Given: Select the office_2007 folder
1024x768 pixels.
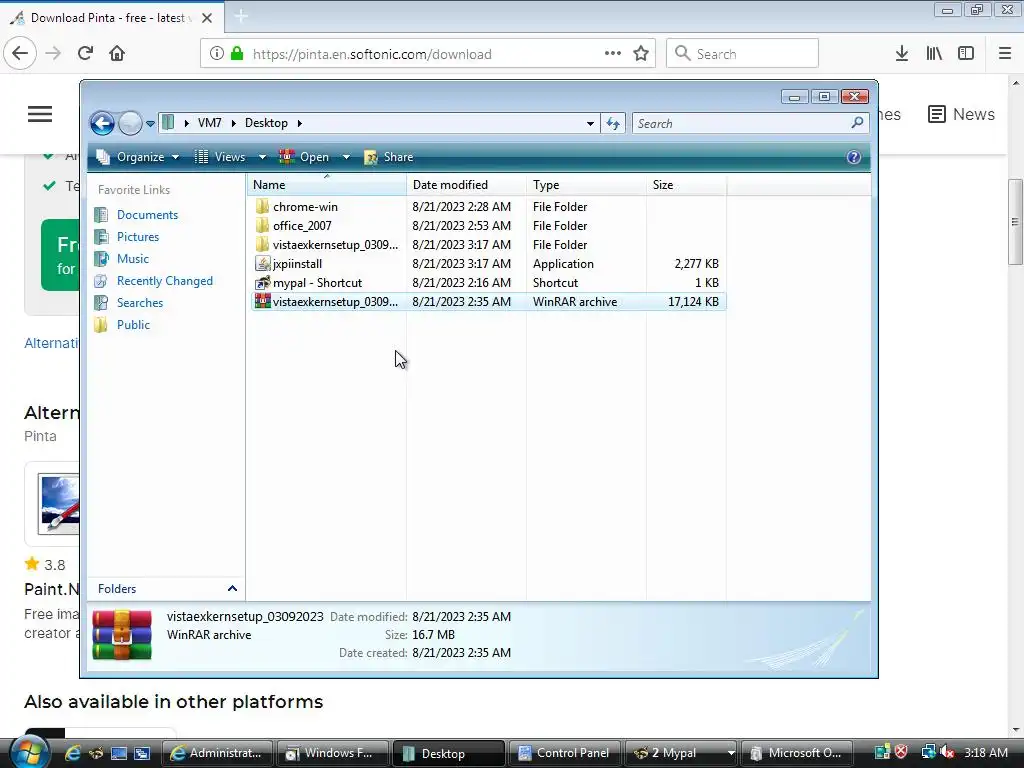Looking at the screenshot, I should 302,226.
